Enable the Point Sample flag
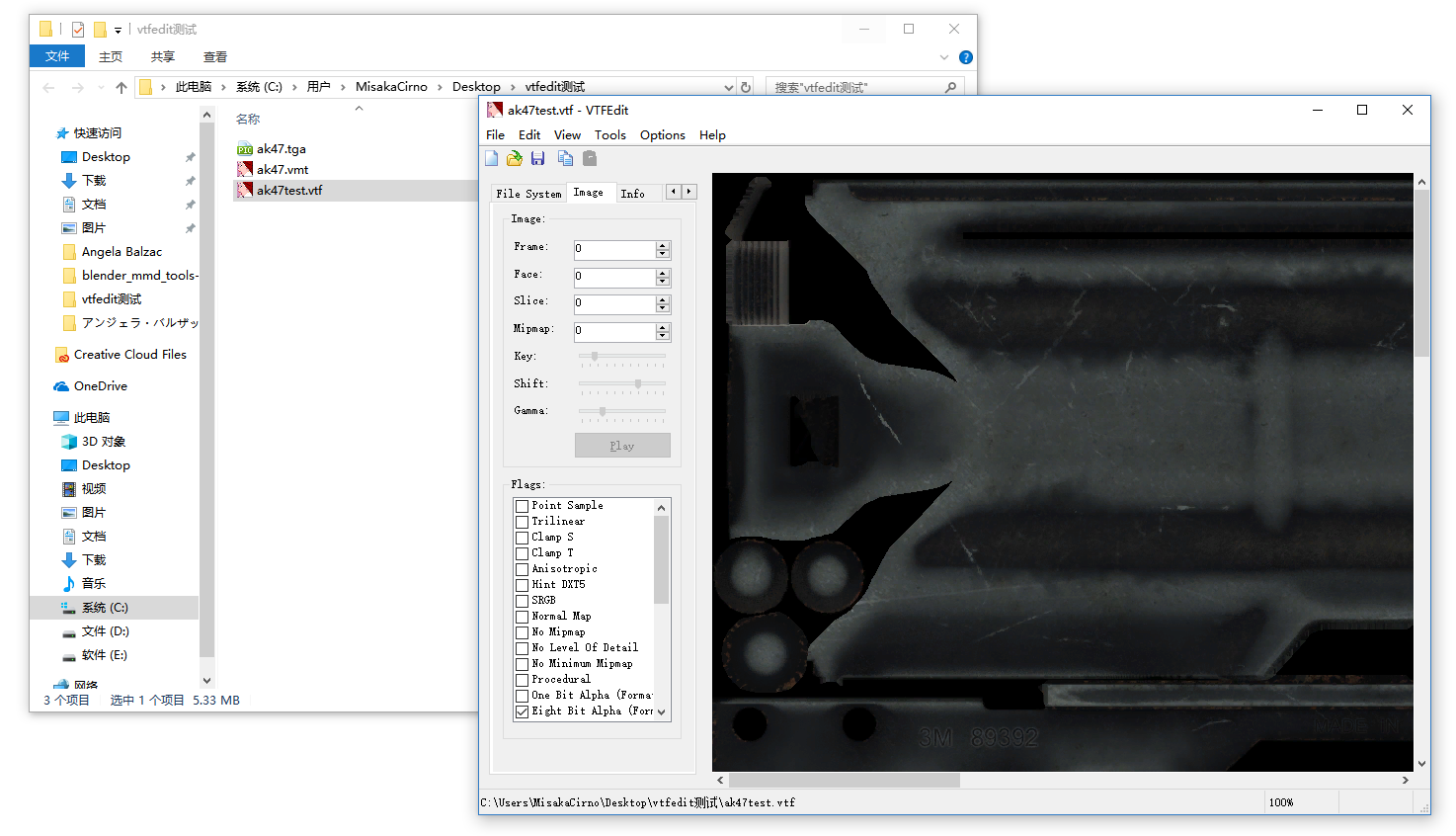 (x=522, y=506)
